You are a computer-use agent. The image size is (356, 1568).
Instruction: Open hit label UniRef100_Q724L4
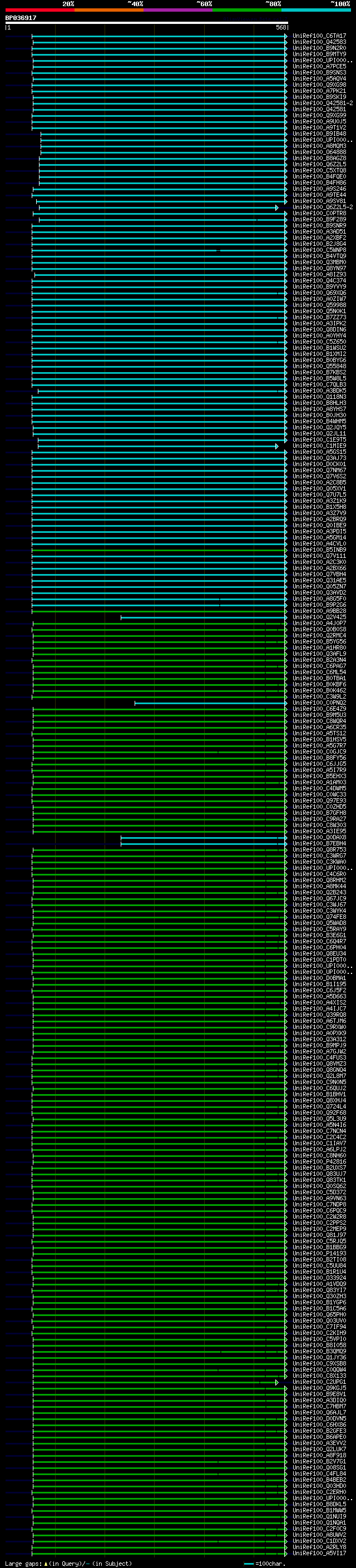(x=319, y=1106)
